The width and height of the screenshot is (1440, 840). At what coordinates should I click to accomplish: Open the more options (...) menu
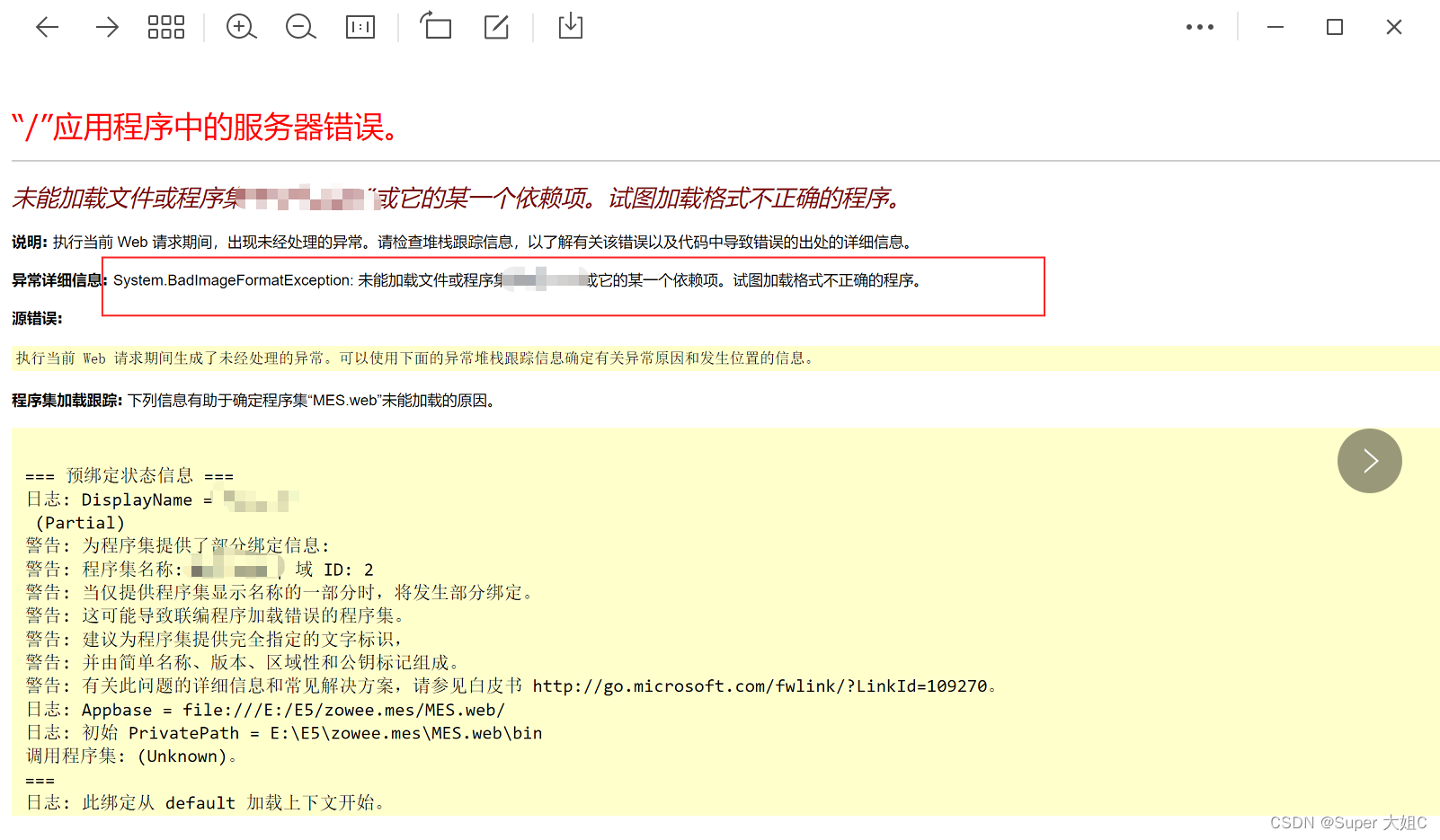tap(1200, 27)
